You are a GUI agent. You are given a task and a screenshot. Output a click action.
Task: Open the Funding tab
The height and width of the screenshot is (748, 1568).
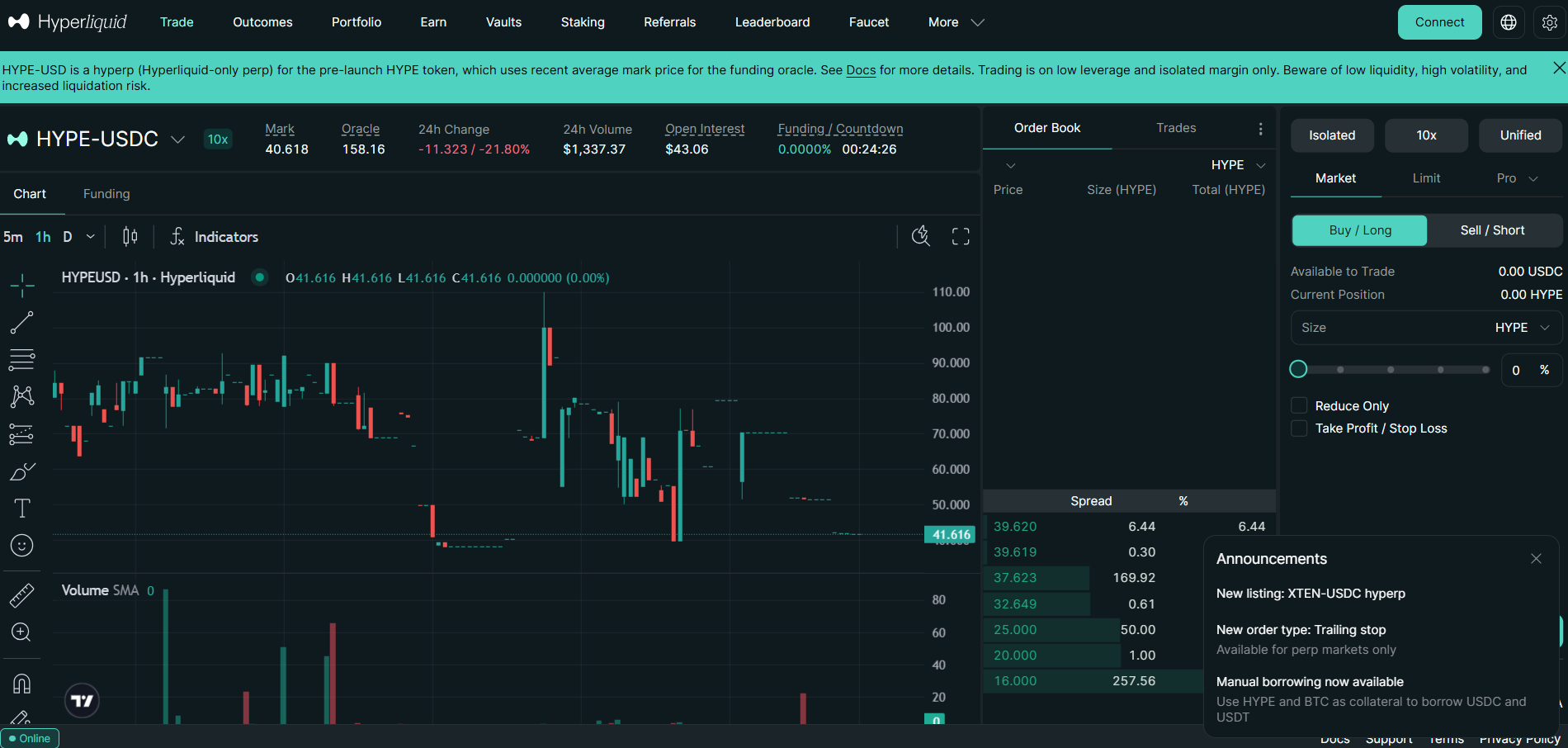(x=106, y=194)
